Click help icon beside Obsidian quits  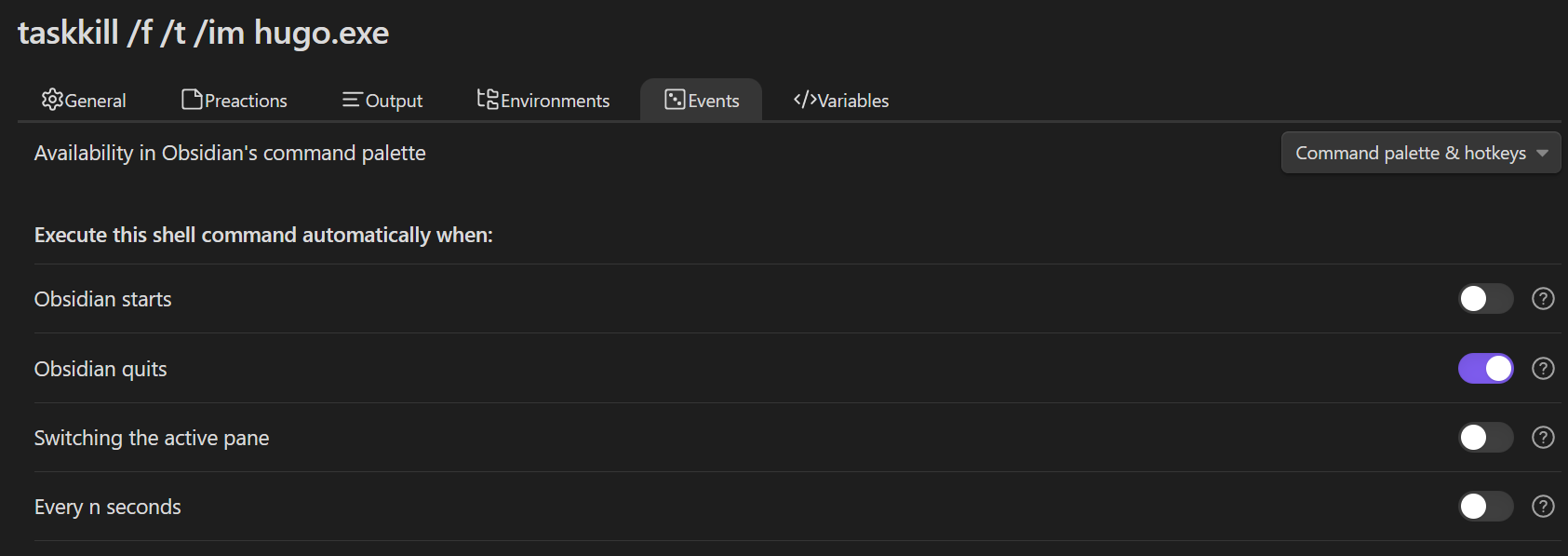pyautogui.click(x=1543, y=369)
